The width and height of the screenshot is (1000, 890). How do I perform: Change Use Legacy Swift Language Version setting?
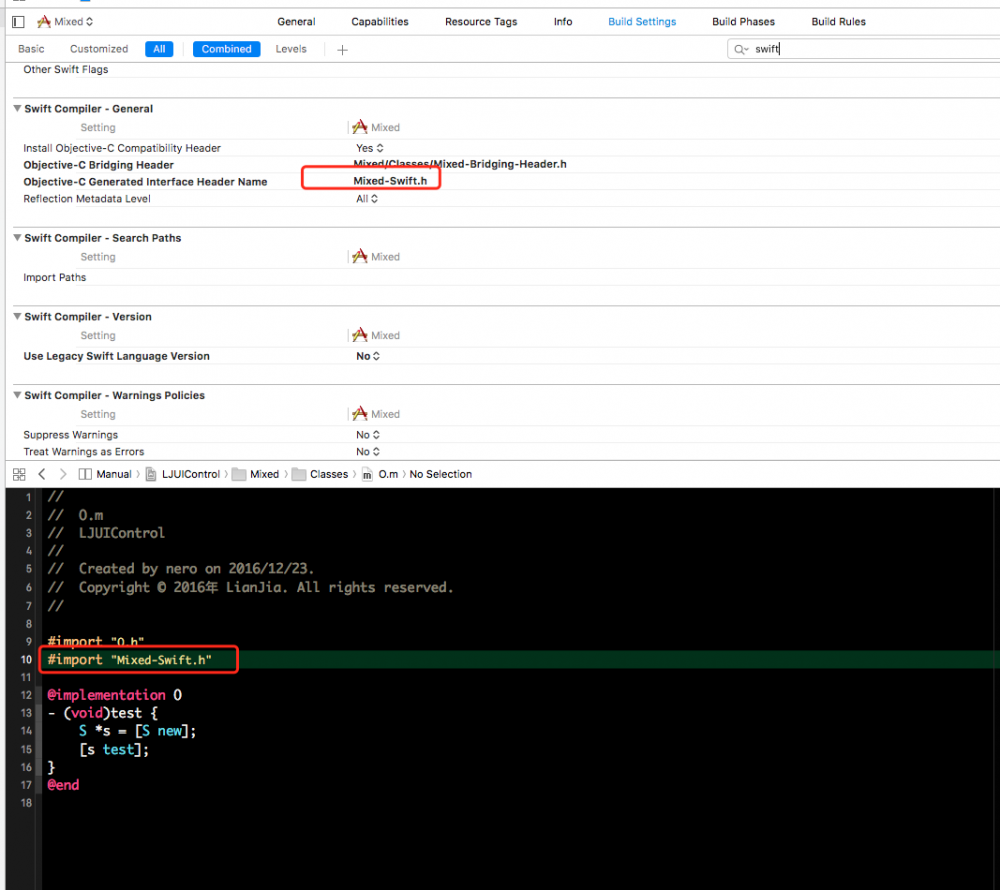(367, 356)
